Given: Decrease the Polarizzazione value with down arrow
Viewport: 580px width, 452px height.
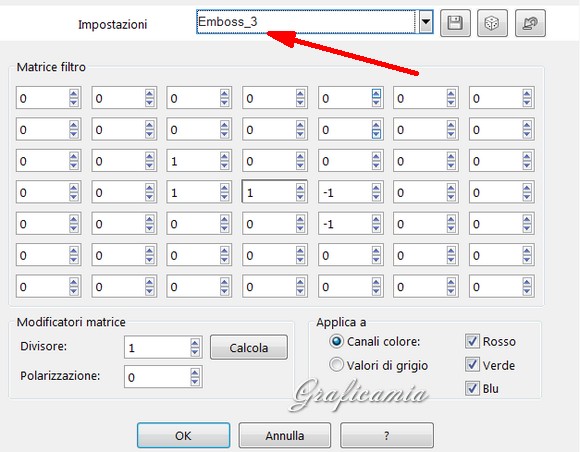Looking at the screenshot, I should [195, 381].
